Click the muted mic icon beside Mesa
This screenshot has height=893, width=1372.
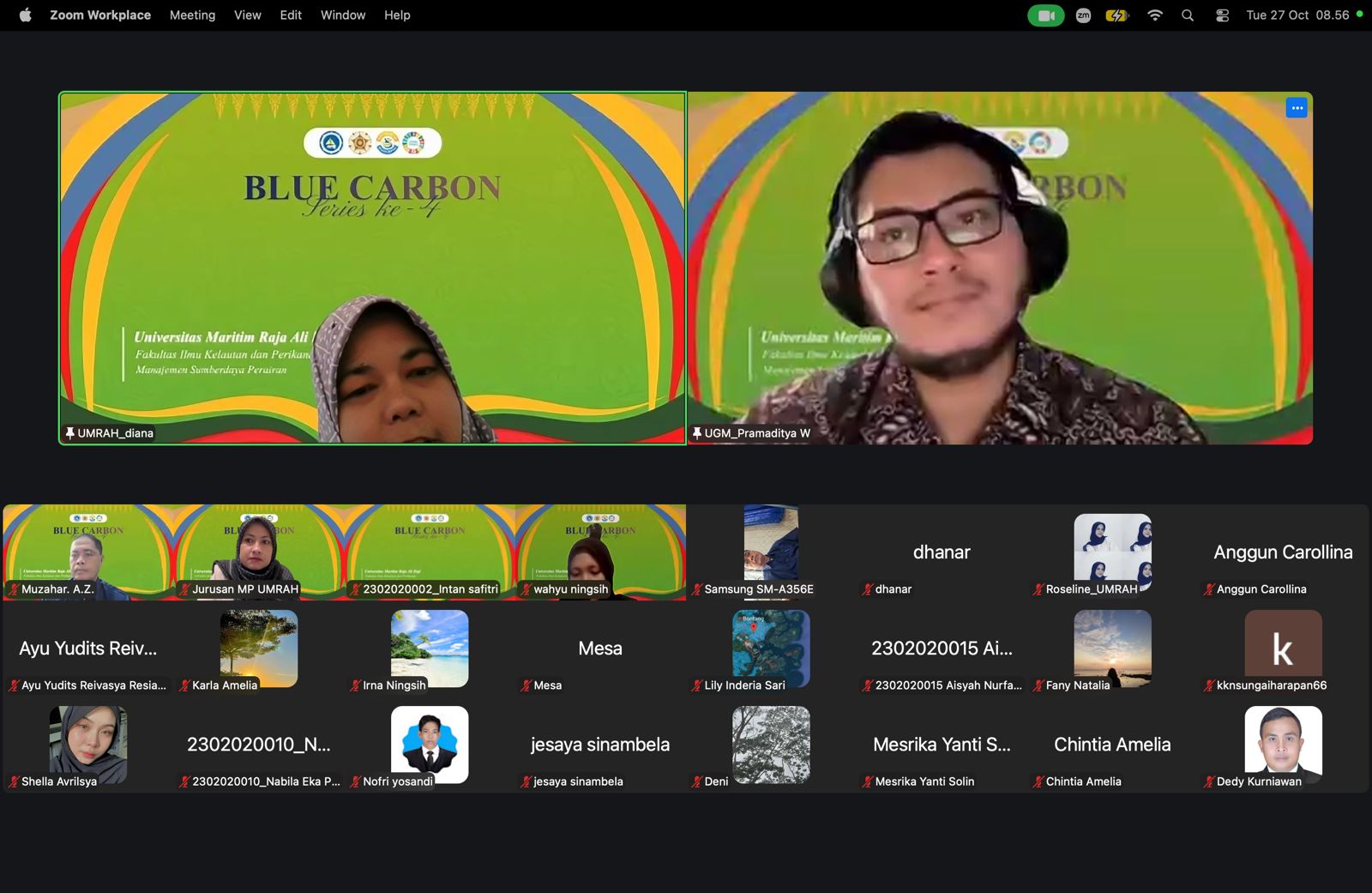click(x=527, y=685)
